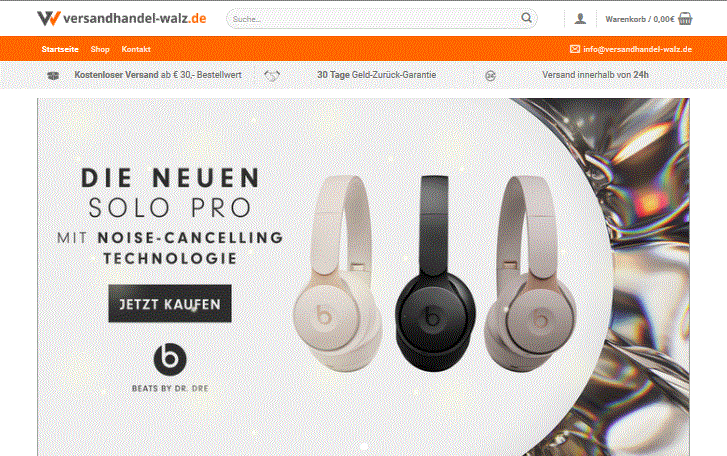
Task: Click info@versandhandel-walz.de email link
Action: 638,49
